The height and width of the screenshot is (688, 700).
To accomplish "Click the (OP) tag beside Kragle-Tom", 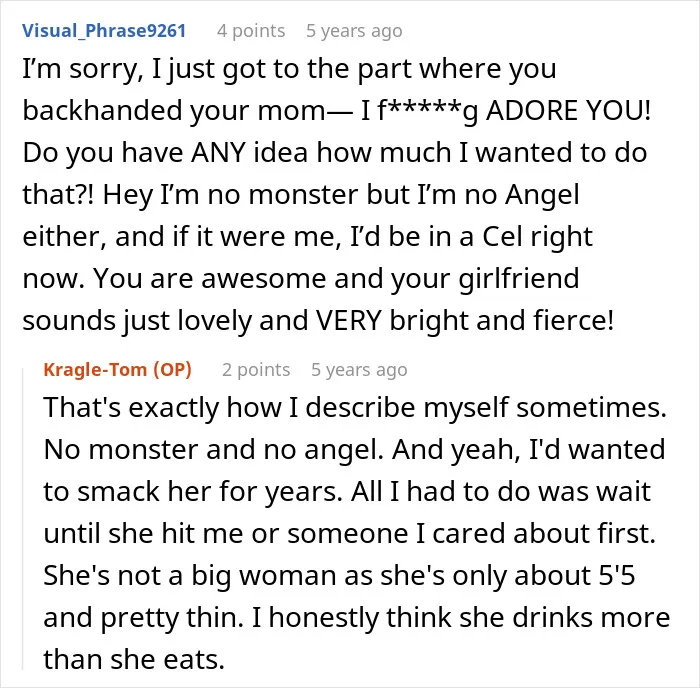I will 172,370.
